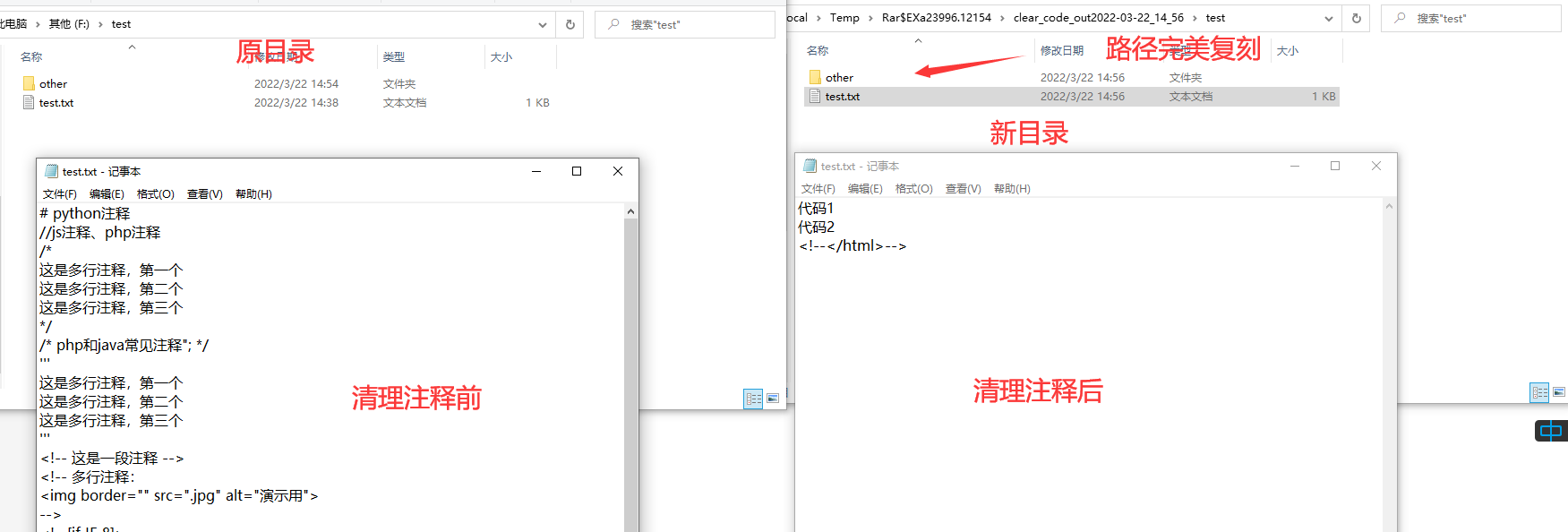Refresh the right Explorer window address bar
Image resolution: width=1568 pixels, height=532 pixels.
click(x=1357, y=18)
